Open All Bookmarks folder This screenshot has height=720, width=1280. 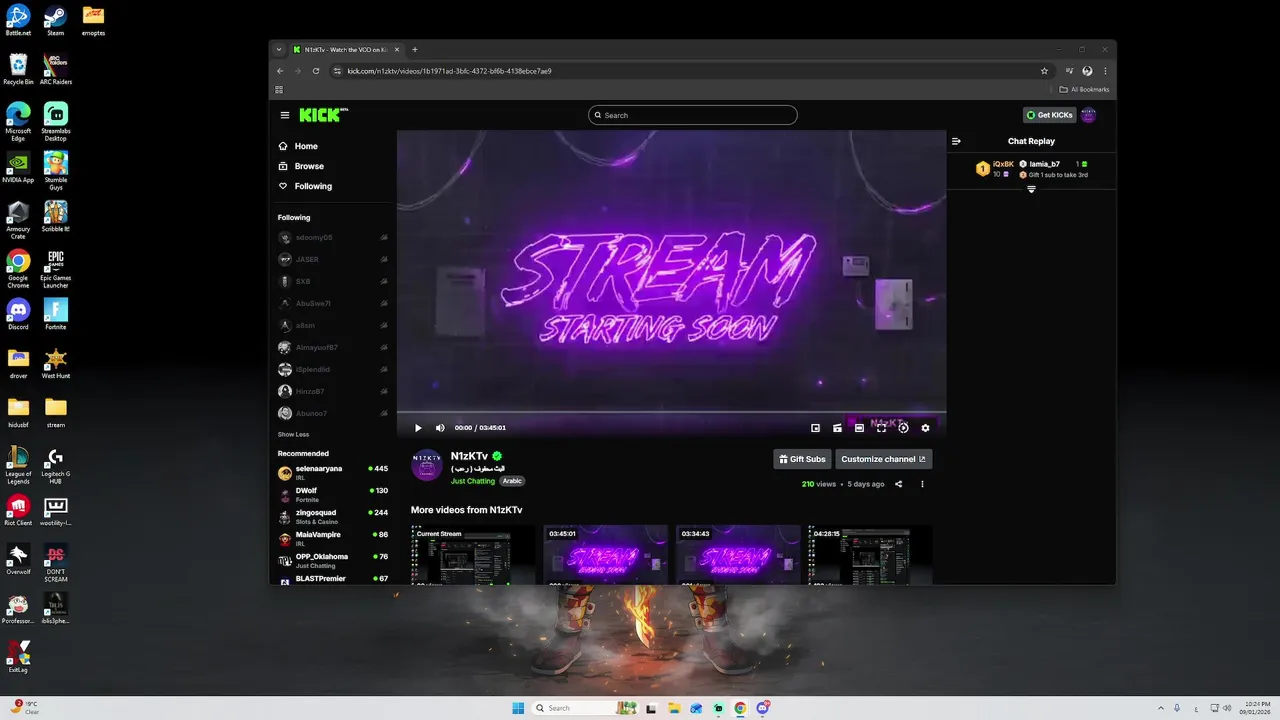pos(1084,89)
